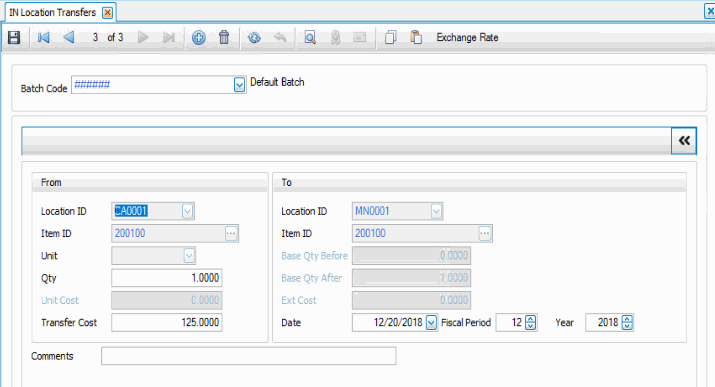Adjust the Year spinner

pos(627,322)
